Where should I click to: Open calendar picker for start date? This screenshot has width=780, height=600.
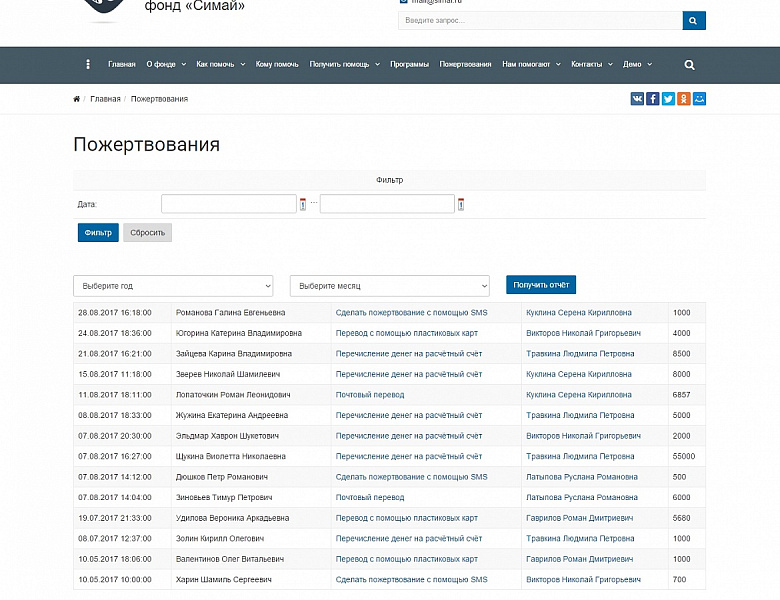(x=303, y=204)
